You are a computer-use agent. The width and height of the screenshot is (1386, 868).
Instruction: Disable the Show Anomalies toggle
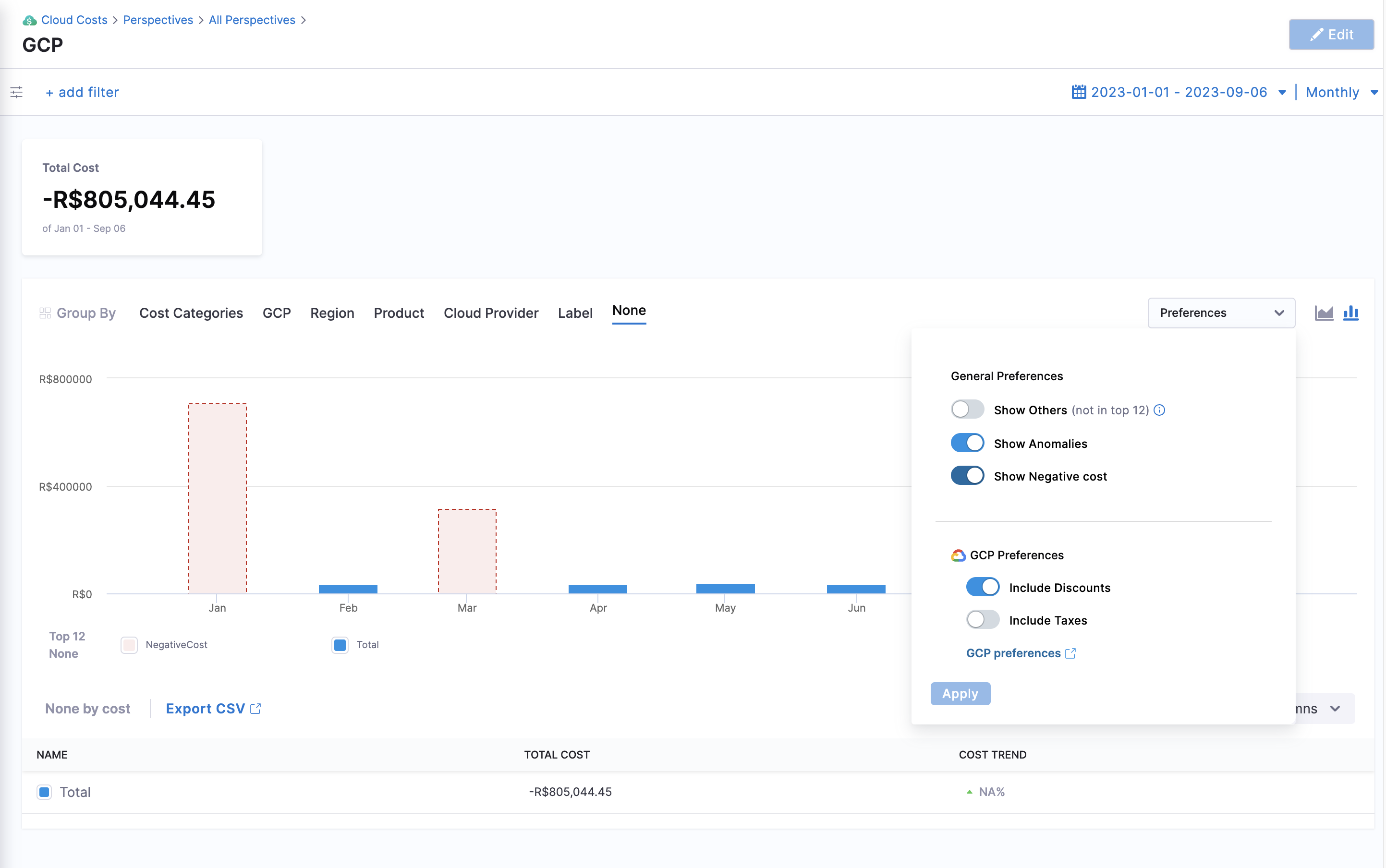(x=967, y=443)
